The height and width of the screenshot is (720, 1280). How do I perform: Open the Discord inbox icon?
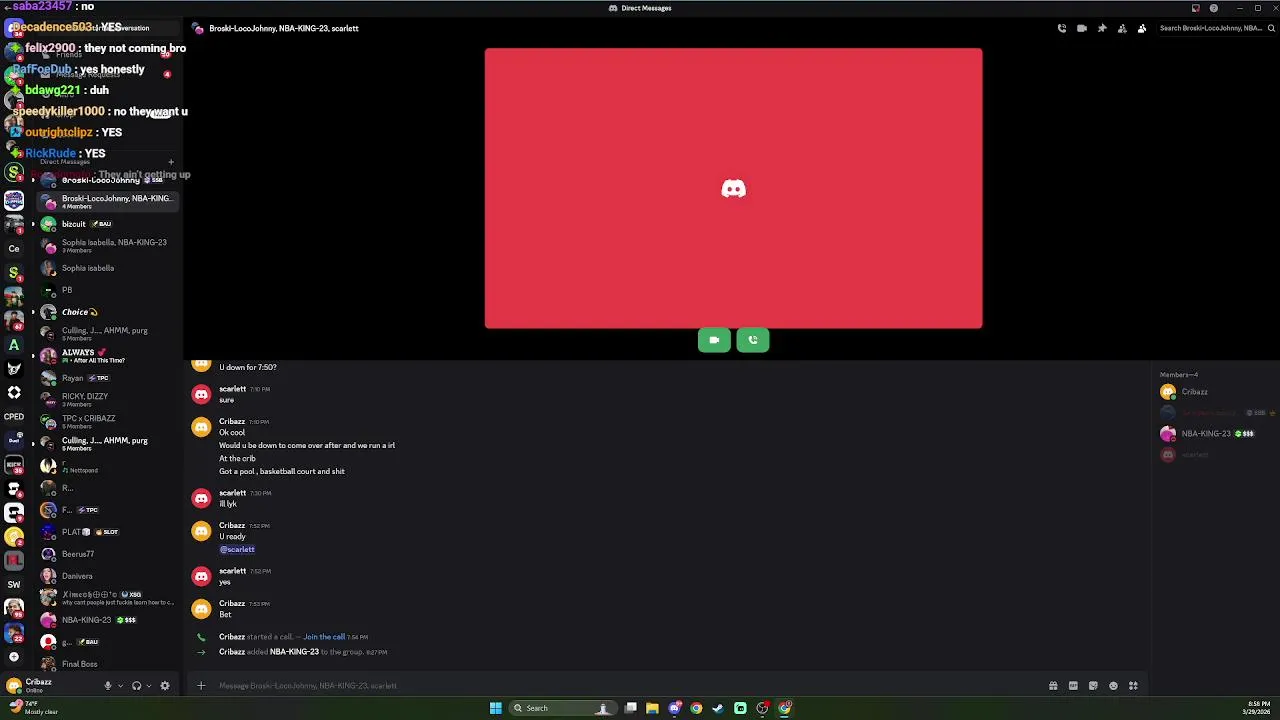point(1195,8)
